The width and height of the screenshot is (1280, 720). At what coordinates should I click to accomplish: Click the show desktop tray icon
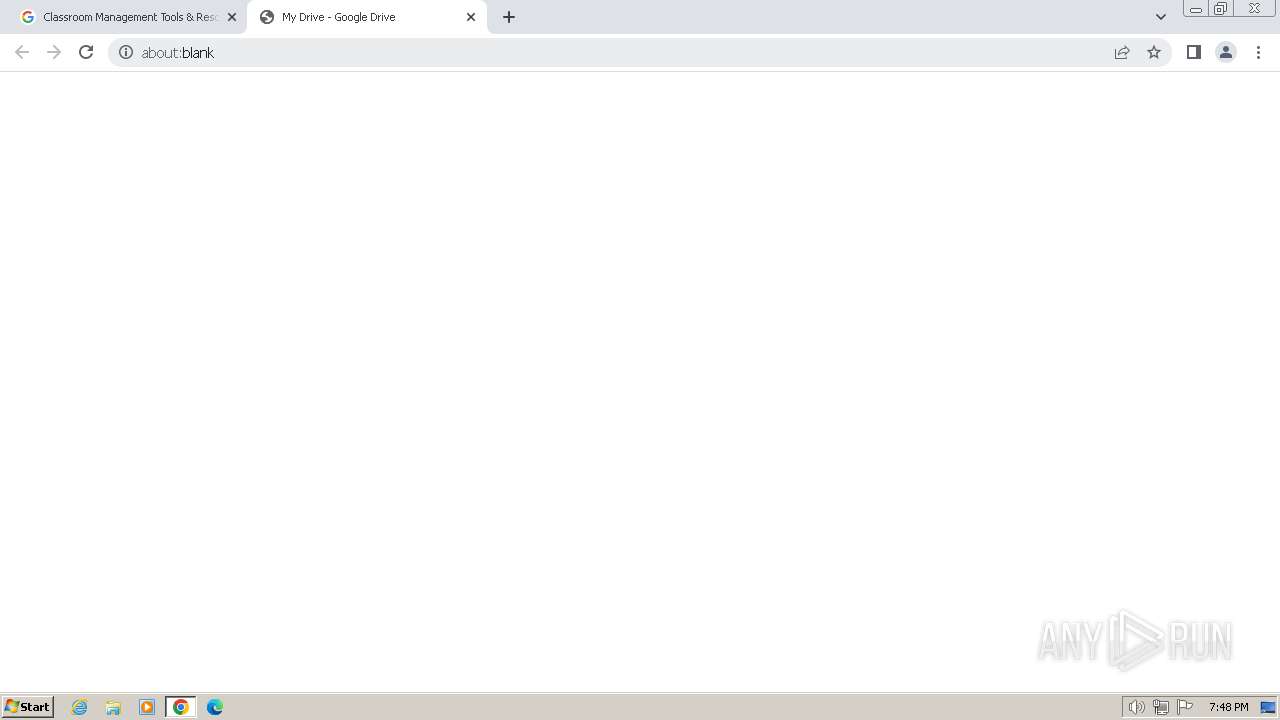1268,707
